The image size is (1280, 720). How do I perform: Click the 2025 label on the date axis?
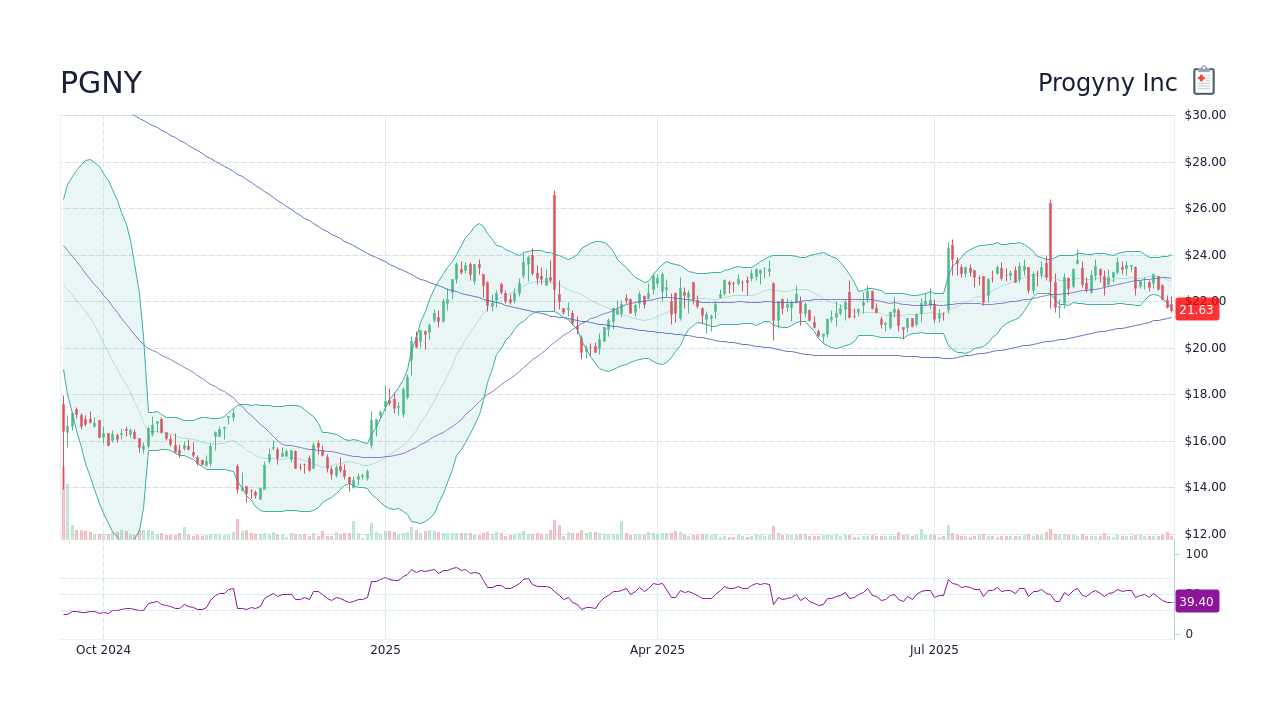tap(384, 649)
